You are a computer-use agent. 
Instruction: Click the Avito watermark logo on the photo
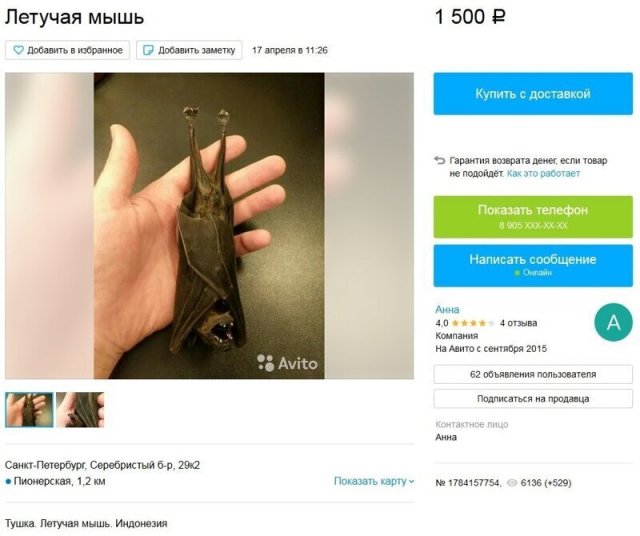(x=287, y=363)
